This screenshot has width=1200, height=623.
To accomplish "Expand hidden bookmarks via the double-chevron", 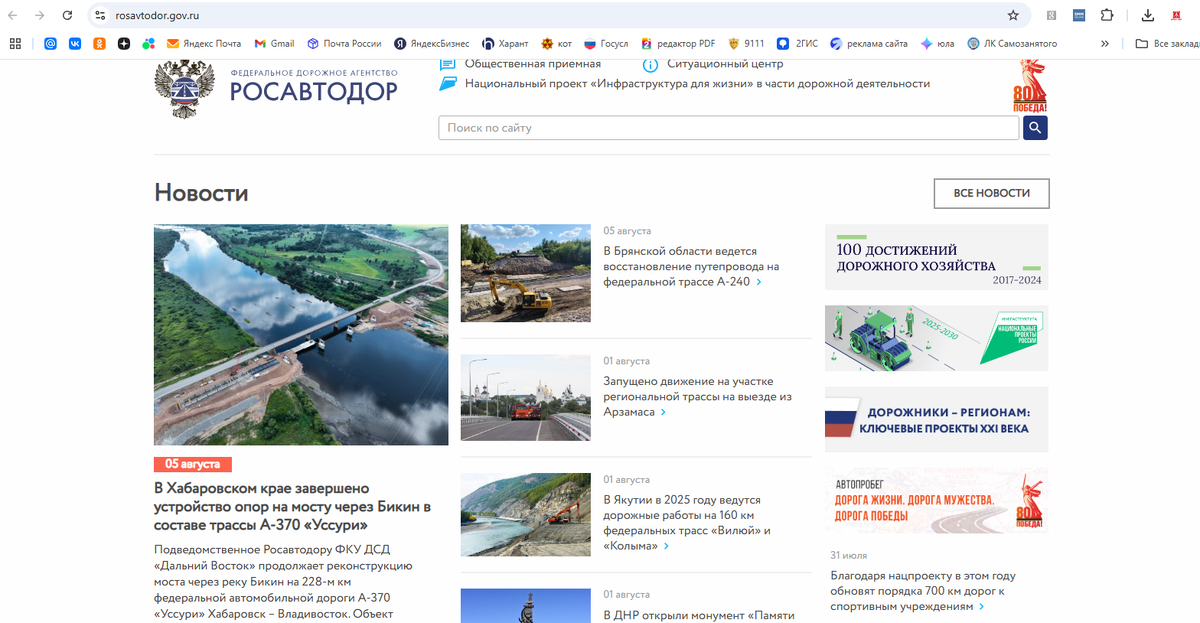I will [x=1104, y=43].
